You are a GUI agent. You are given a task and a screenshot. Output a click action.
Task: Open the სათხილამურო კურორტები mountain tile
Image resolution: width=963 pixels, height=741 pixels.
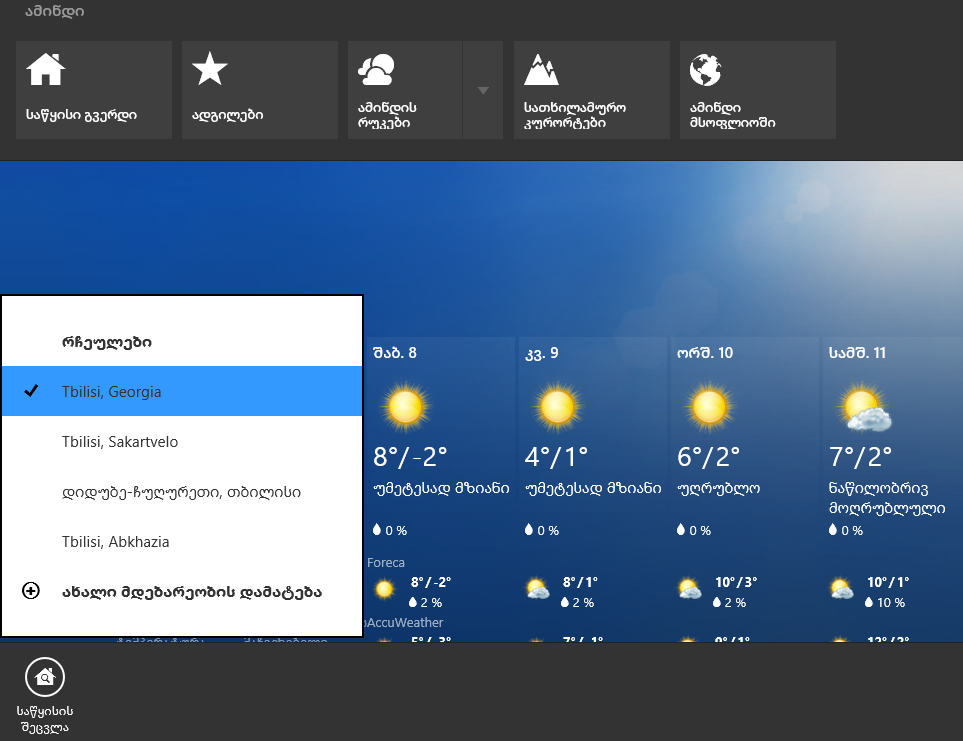click(591, 90)
